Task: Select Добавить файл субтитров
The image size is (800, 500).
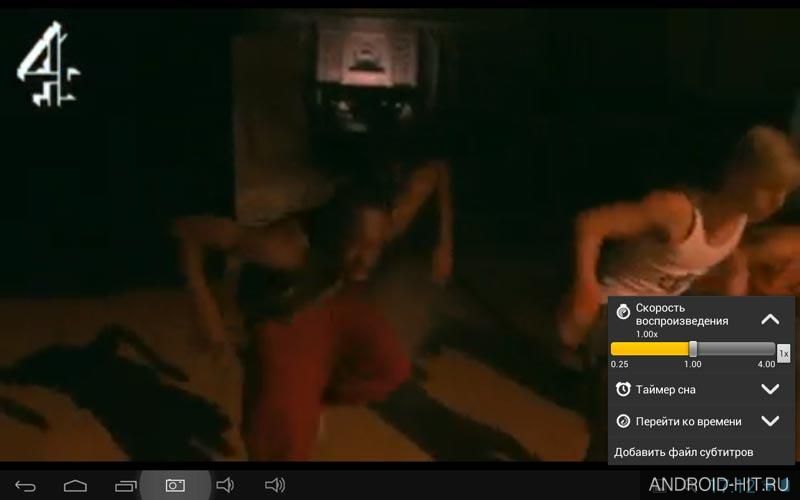Action: point(684,453)
